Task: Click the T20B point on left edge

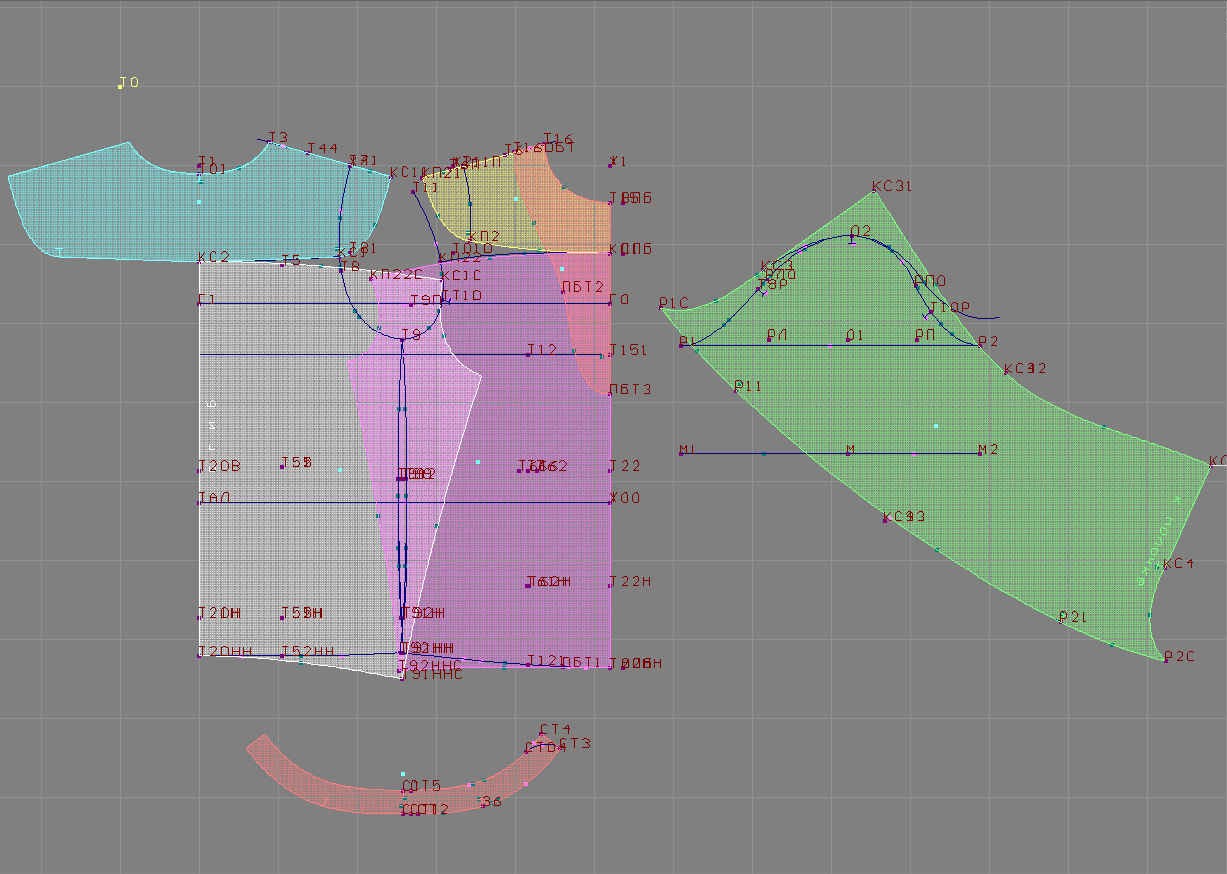Action: (201, 469)
